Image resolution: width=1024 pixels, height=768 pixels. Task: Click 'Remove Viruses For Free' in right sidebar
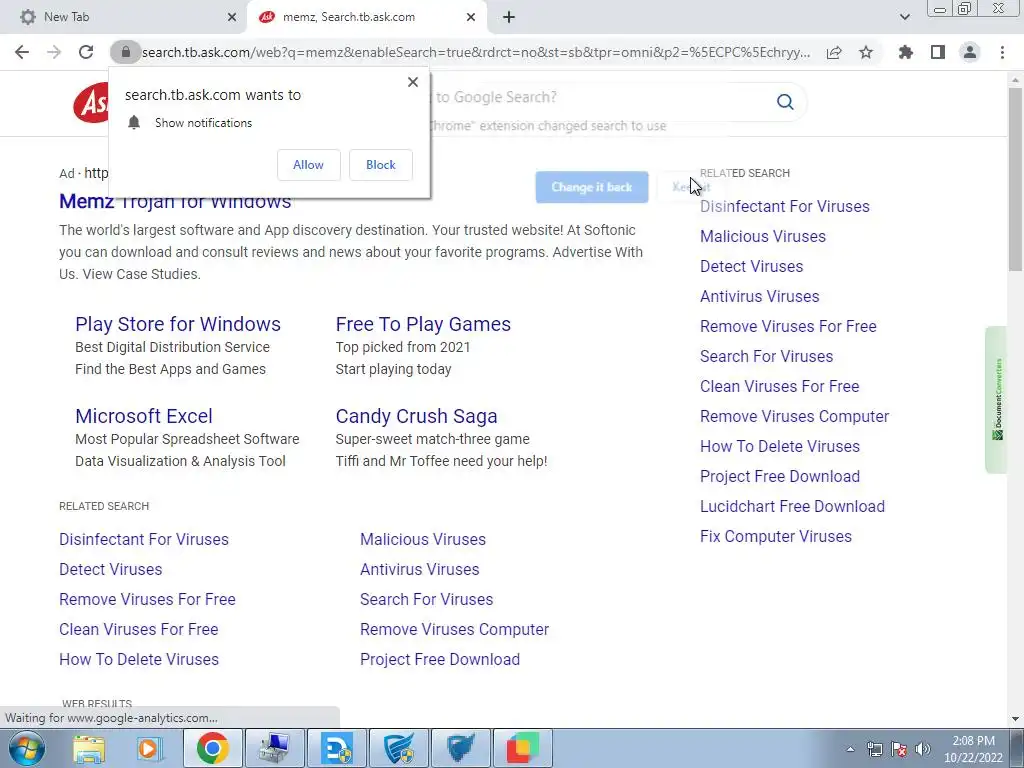tap(788, 327)
